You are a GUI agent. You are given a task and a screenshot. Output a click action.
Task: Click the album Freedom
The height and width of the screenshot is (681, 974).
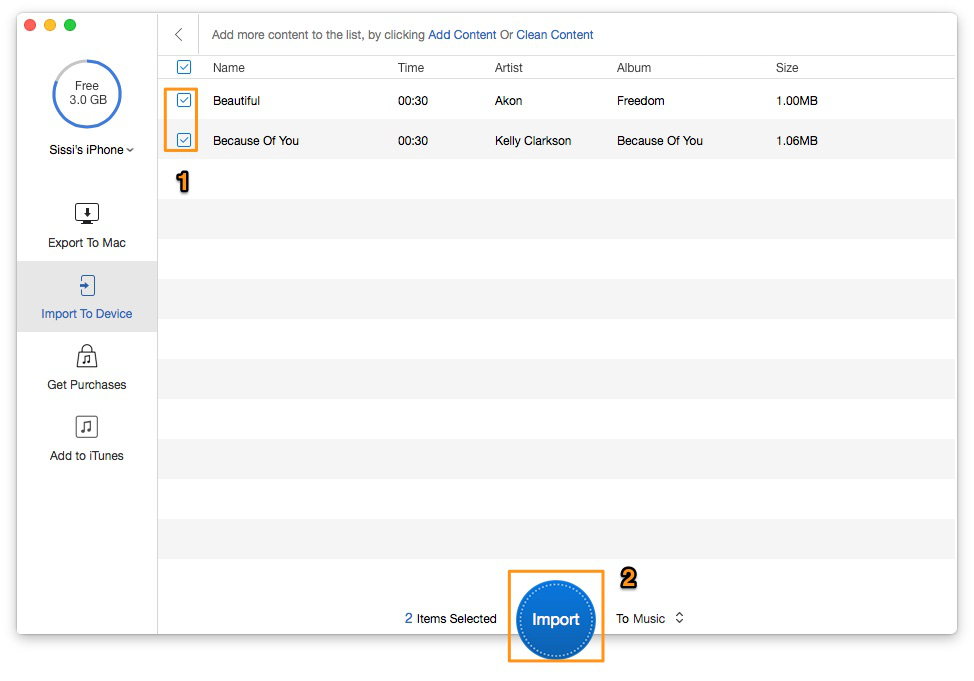[640, 101]
